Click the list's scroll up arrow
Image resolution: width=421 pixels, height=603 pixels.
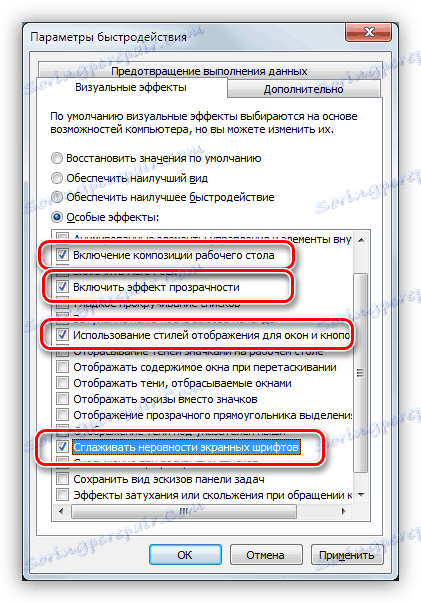(x=361, y=240)
